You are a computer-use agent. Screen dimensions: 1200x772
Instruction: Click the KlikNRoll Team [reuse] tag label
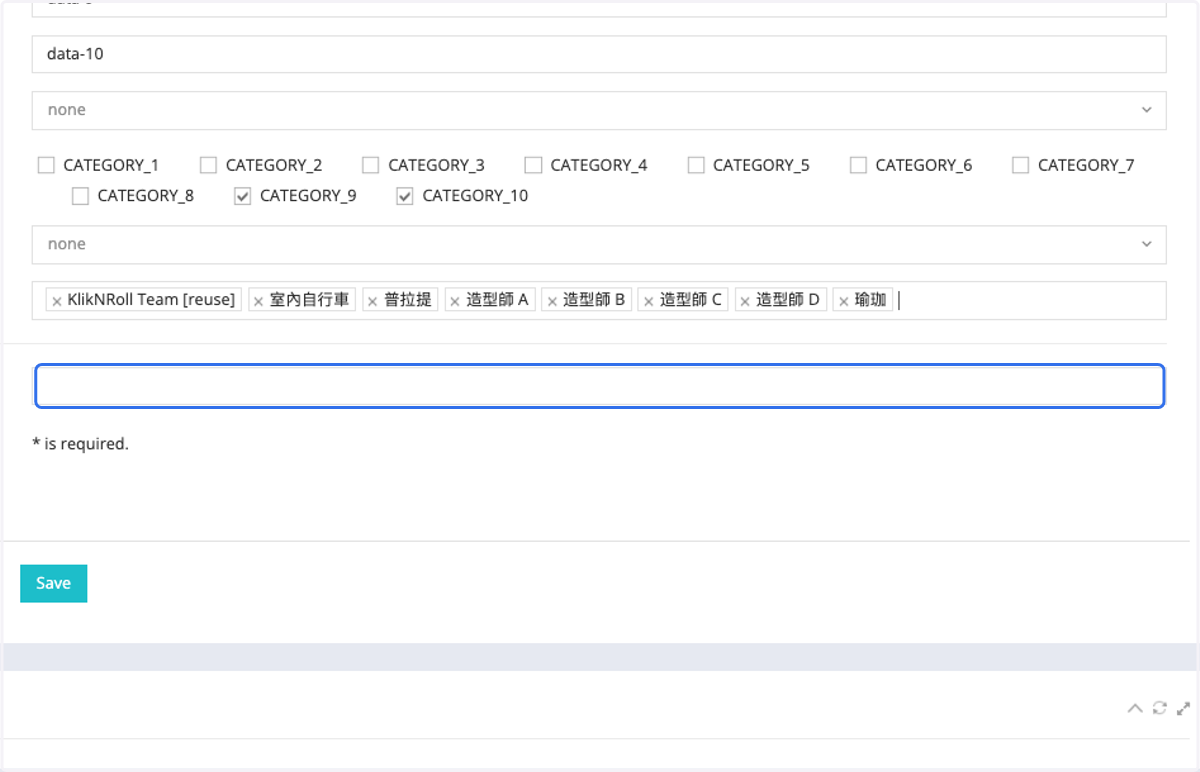coord(151,300)
